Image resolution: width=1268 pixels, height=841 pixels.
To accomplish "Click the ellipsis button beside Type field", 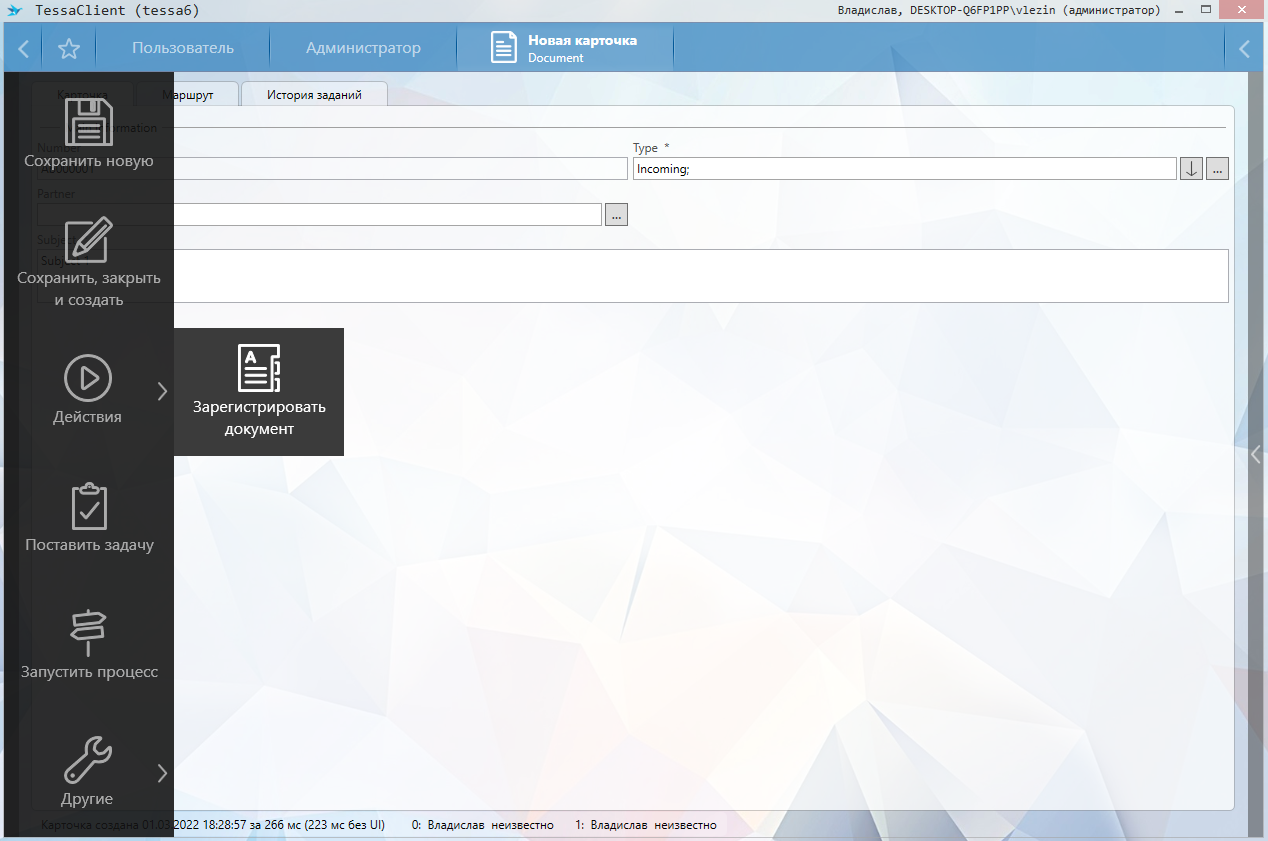I will 1217,169.
